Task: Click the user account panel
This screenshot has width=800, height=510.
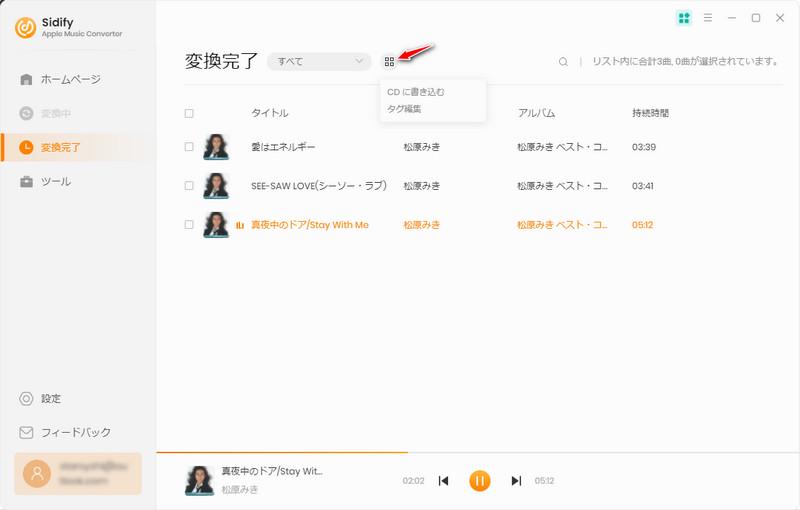Action: point(78,473)
